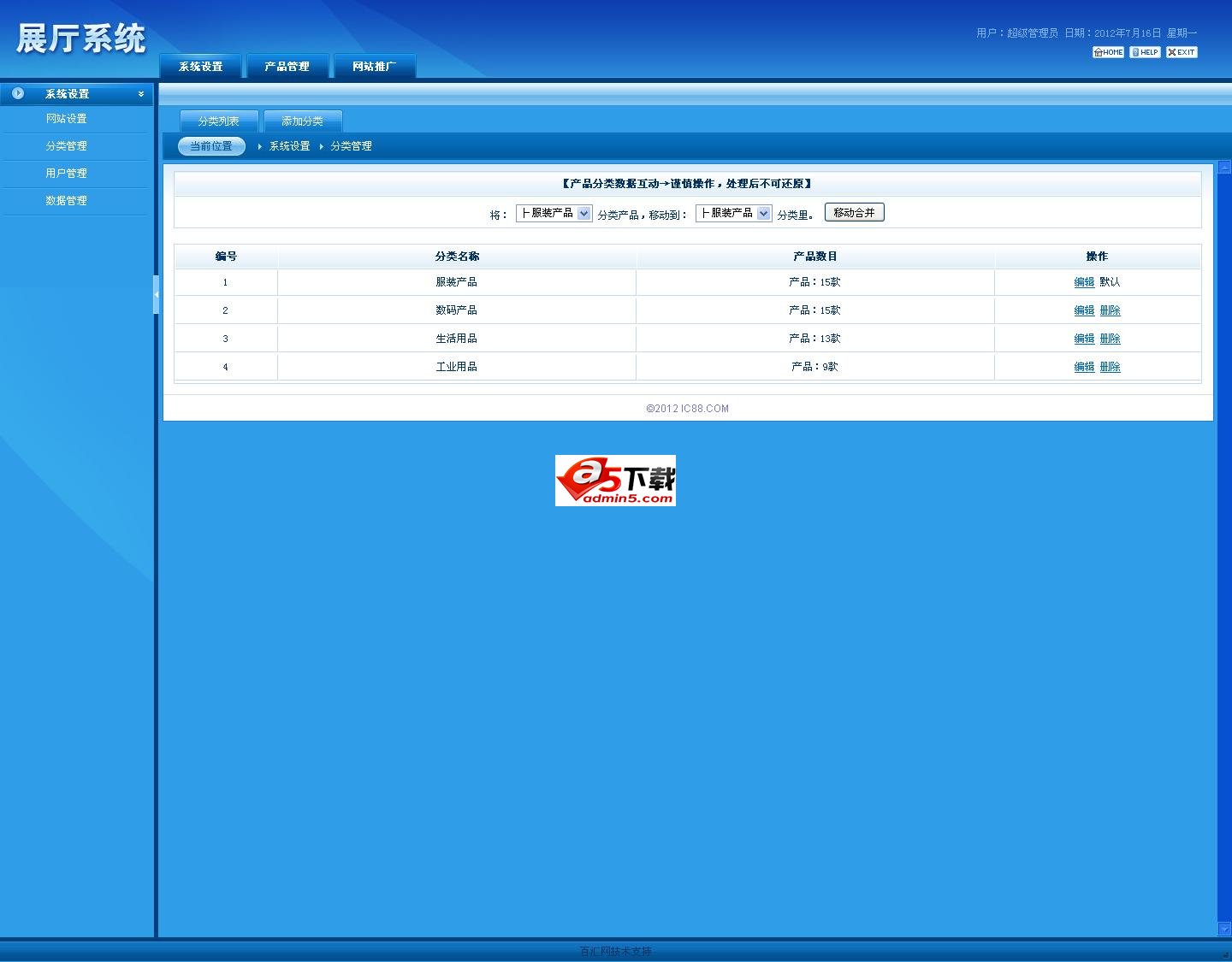Viewport: 1232px width, 962px height.
Task: Click 编辑 for 工业用品 row
Action: [1084, 367]
